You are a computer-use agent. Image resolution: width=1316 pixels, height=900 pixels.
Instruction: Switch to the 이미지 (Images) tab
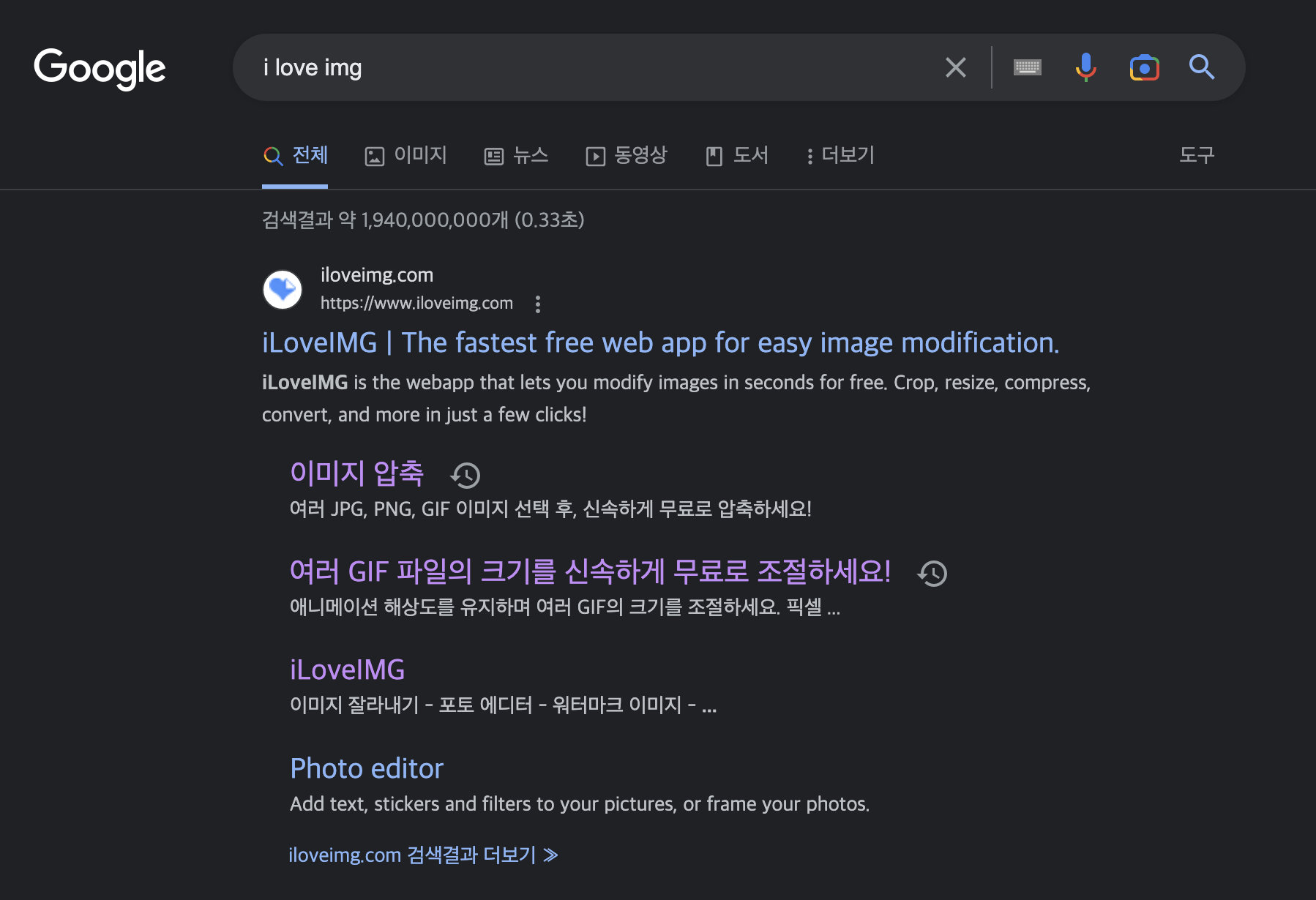[x=406, y=155]
